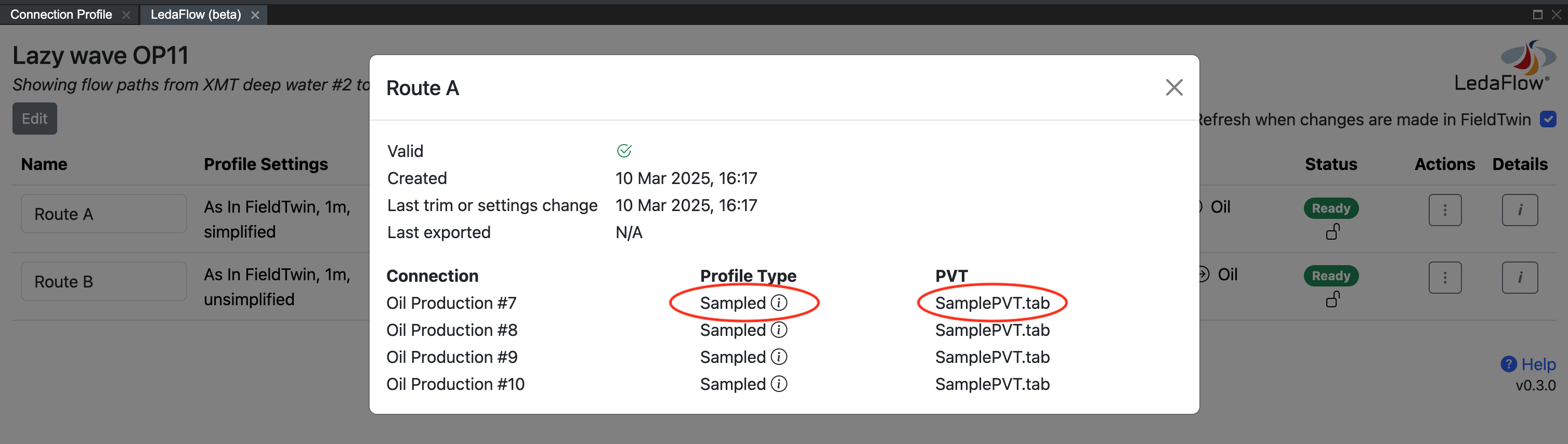This screenshot has height=444, width=1568.
Task: Open the Route A actions menu
Action: pyautogui.click(x=1444, y=210)
